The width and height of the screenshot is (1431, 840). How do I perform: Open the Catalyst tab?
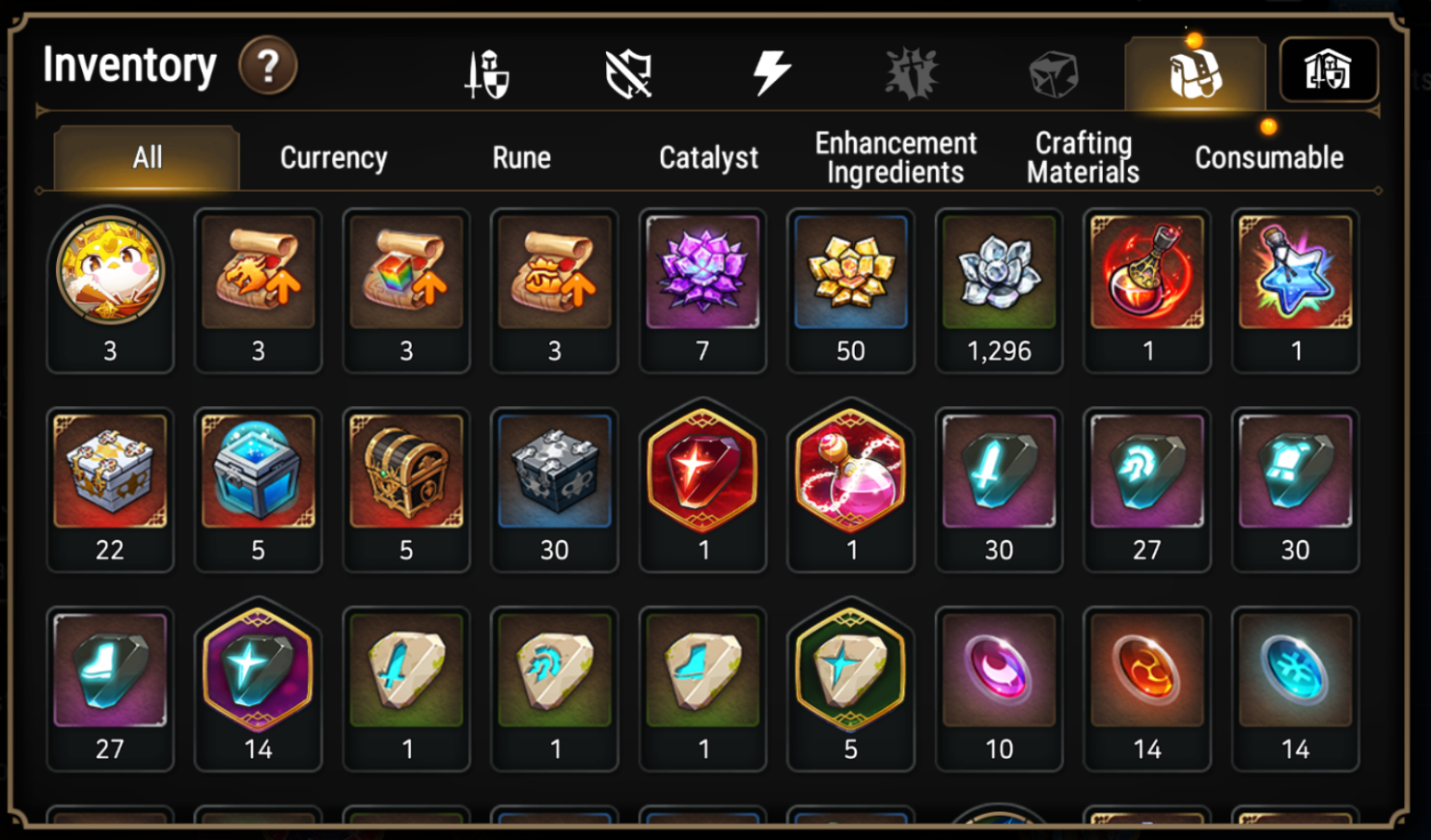[x=708, y=158]
